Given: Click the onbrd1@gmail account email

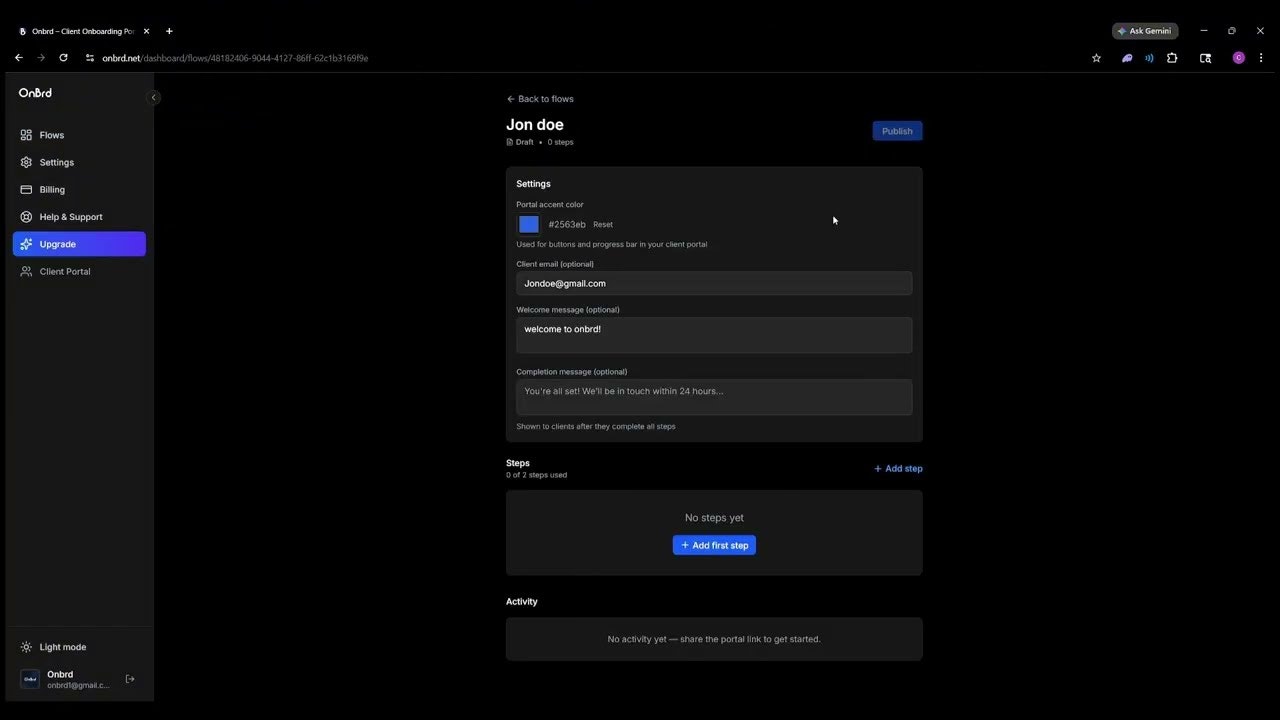Looking at the screenshot, I should point(78,685).
